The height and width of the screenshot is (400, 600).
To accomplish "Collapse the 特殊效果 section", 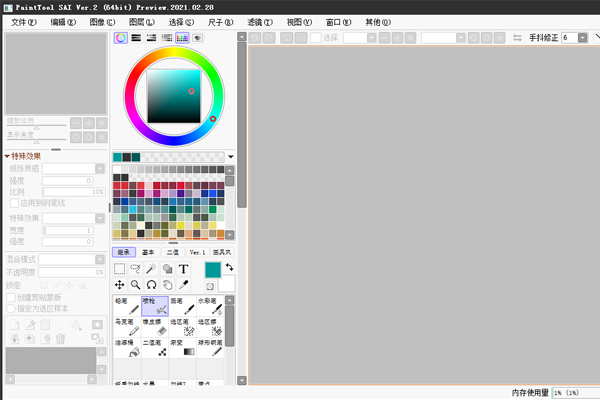I will tap(8, 156).
